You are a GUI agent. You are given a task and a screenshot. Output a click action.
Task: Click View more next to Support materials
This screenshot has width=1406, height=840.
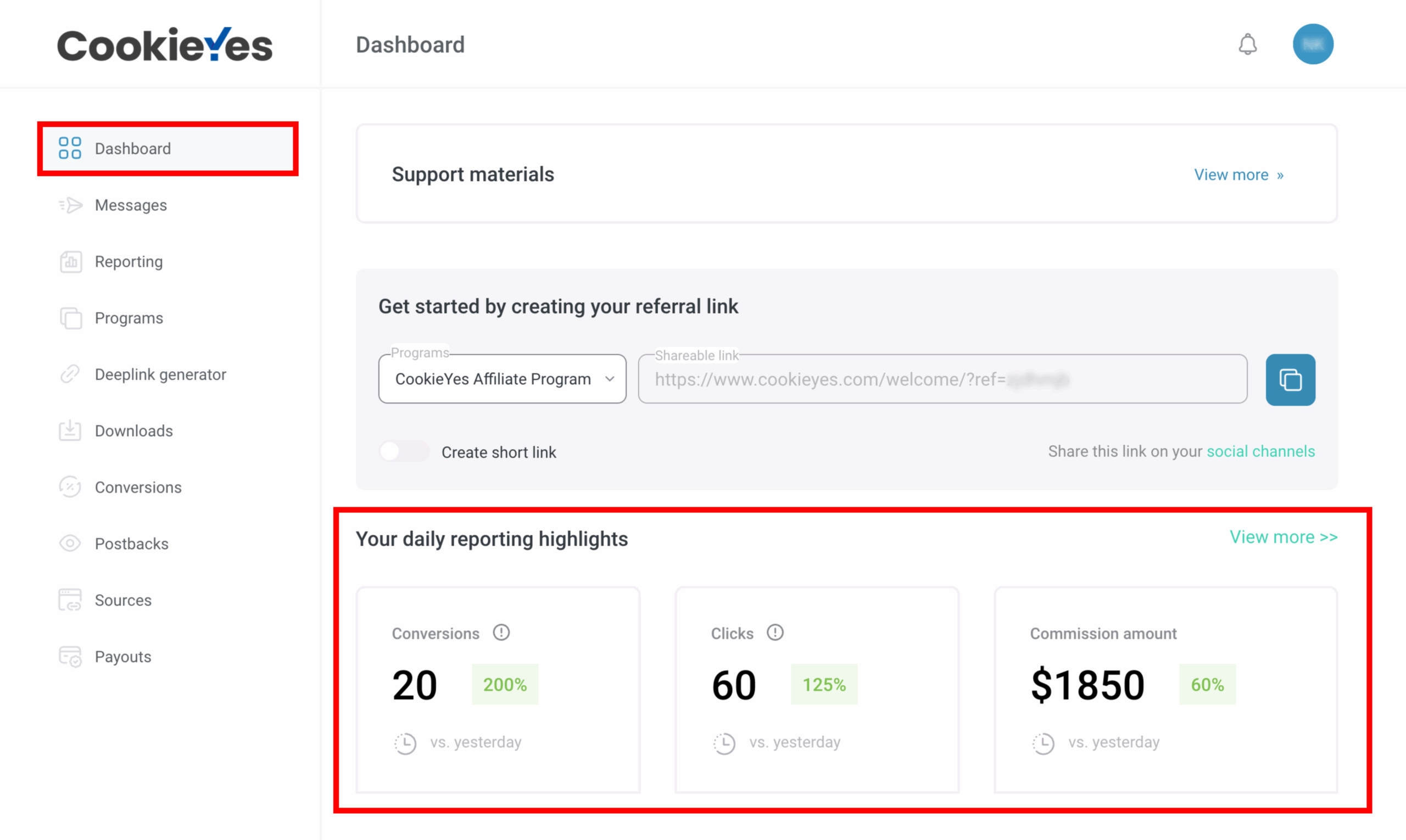(1238, 175)
